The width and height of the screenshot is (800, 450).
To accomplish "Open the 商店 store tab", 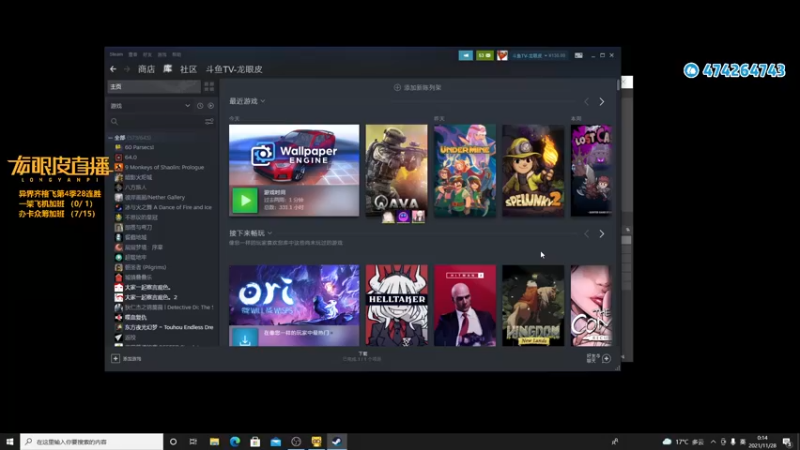I will [x=146, y=69].
